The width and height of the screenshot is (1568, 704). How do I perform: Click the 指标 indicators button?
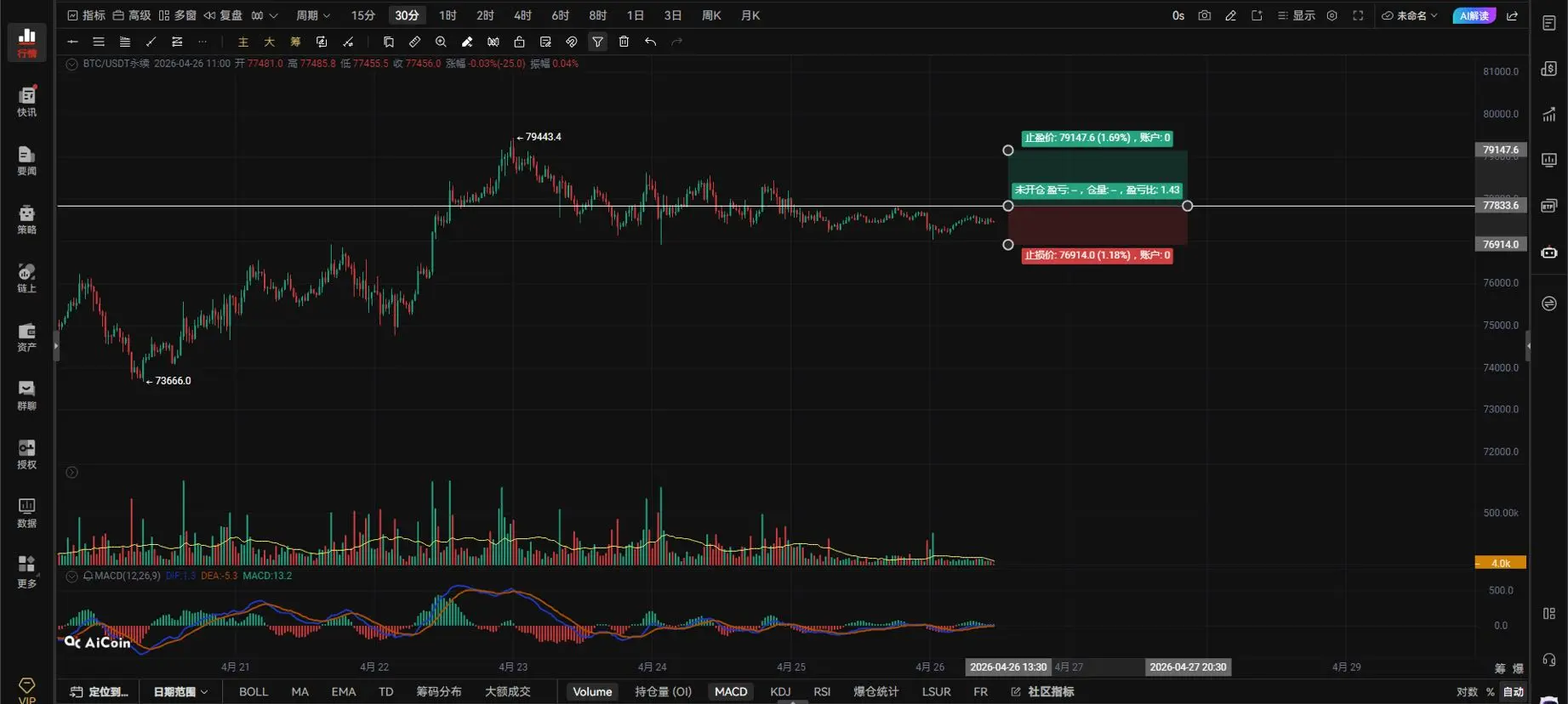86,15
